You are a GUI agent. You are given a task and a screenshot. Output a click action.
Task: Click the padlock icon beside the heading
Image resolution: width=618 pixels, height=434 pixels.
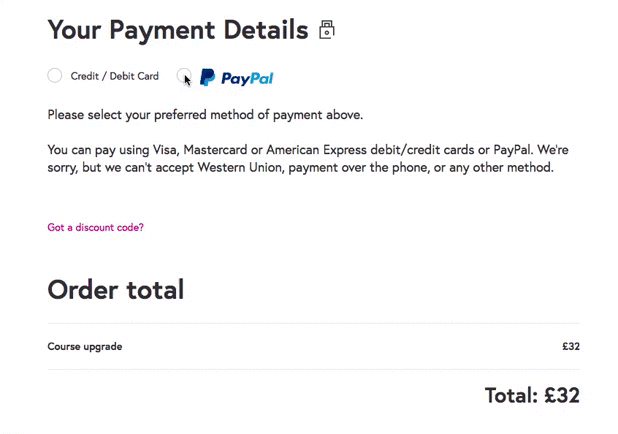(x=326, y=30)
